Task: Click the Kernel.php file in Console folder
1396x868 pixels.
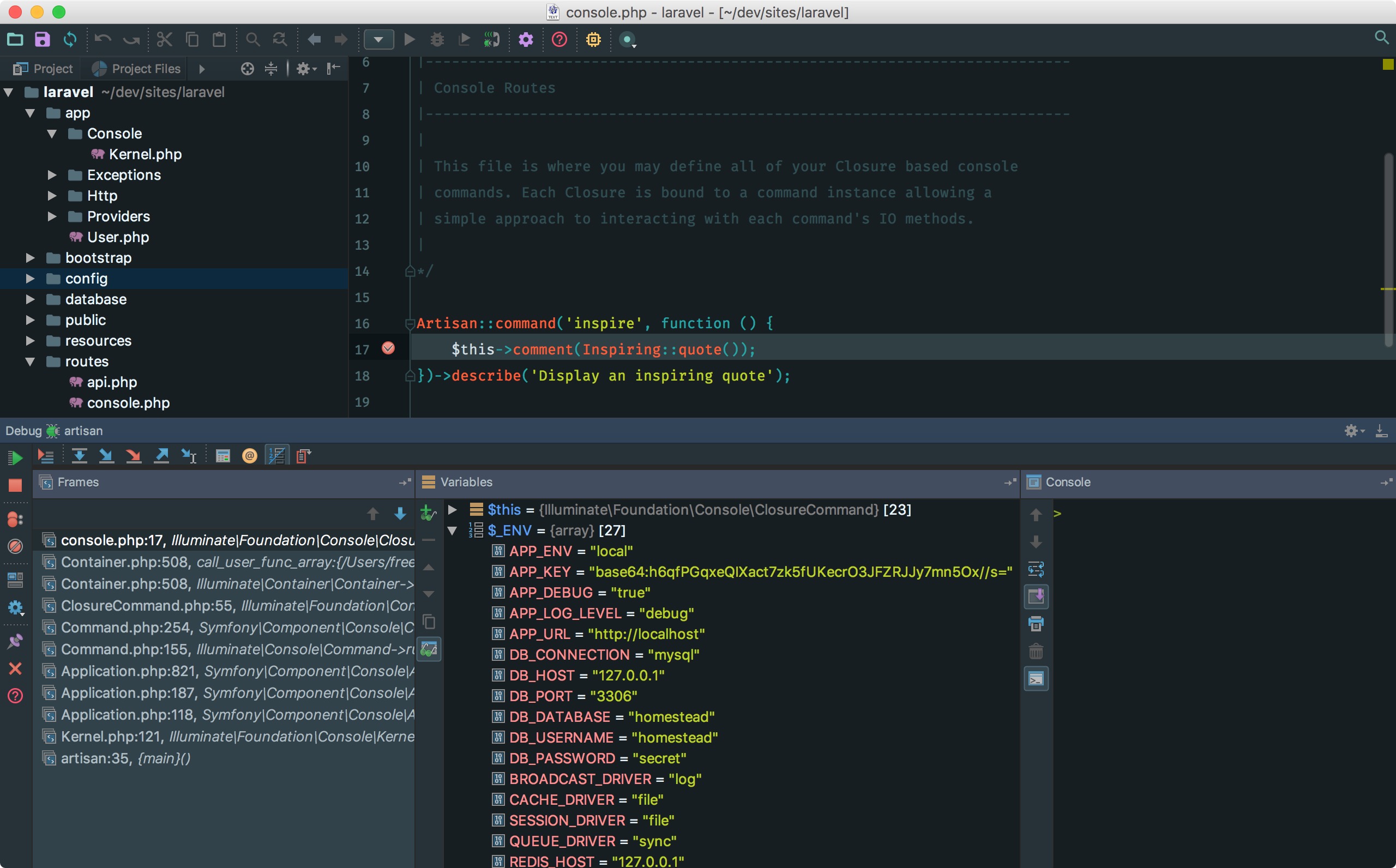Action: [144, 154]
